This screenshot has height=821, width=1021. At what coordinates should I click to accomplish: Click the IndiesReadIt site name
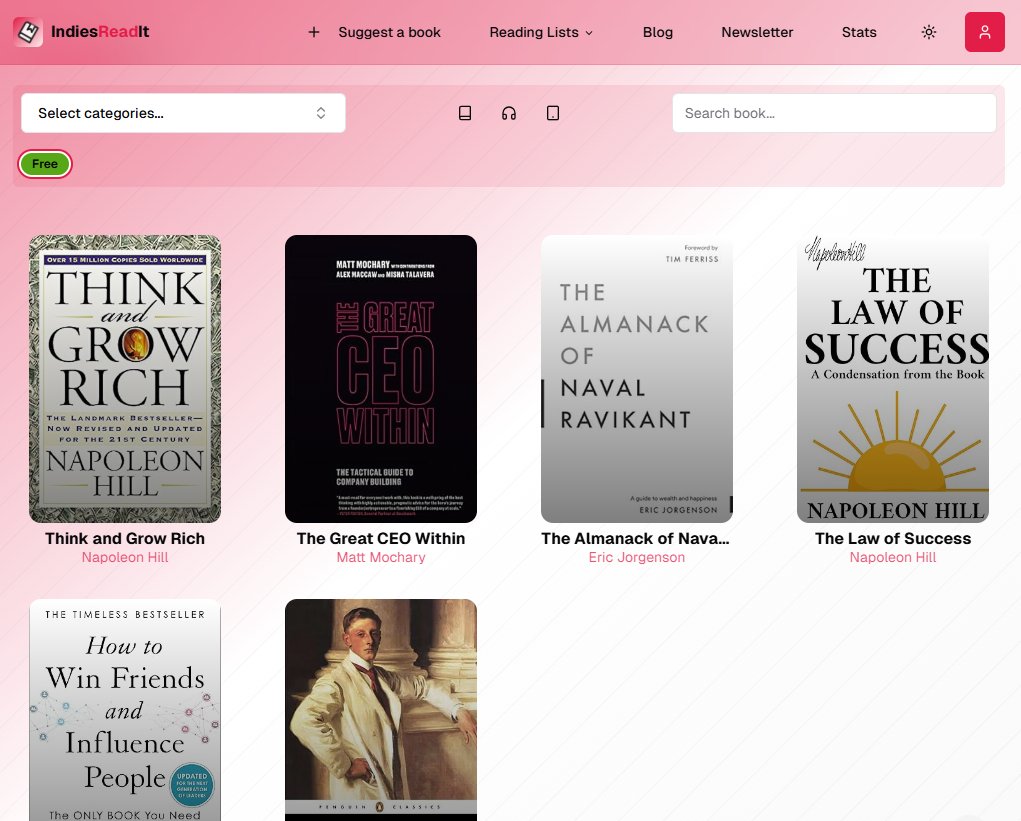pyautogui.click(x=100, y=32)
